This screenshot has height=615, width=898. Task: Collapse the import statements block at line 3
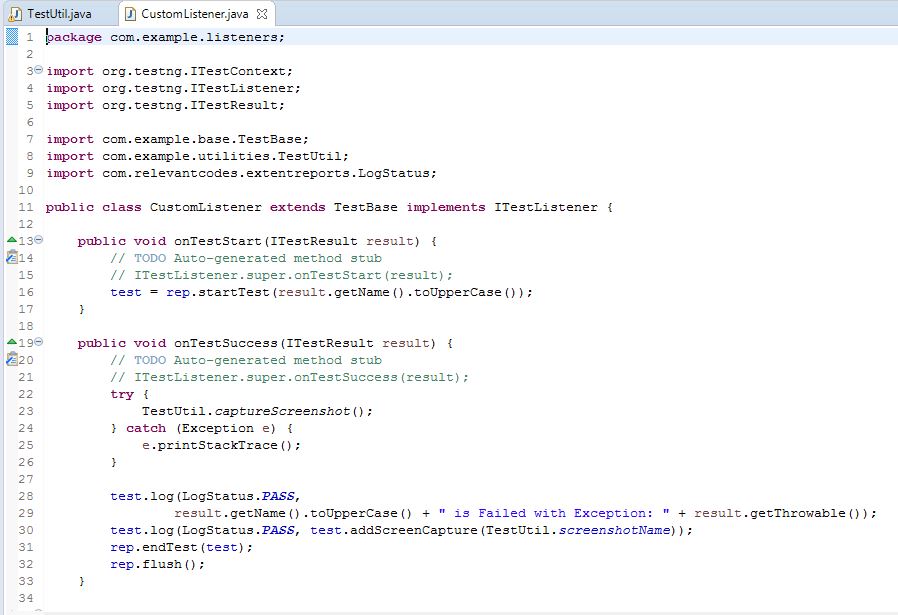[37, 70]
